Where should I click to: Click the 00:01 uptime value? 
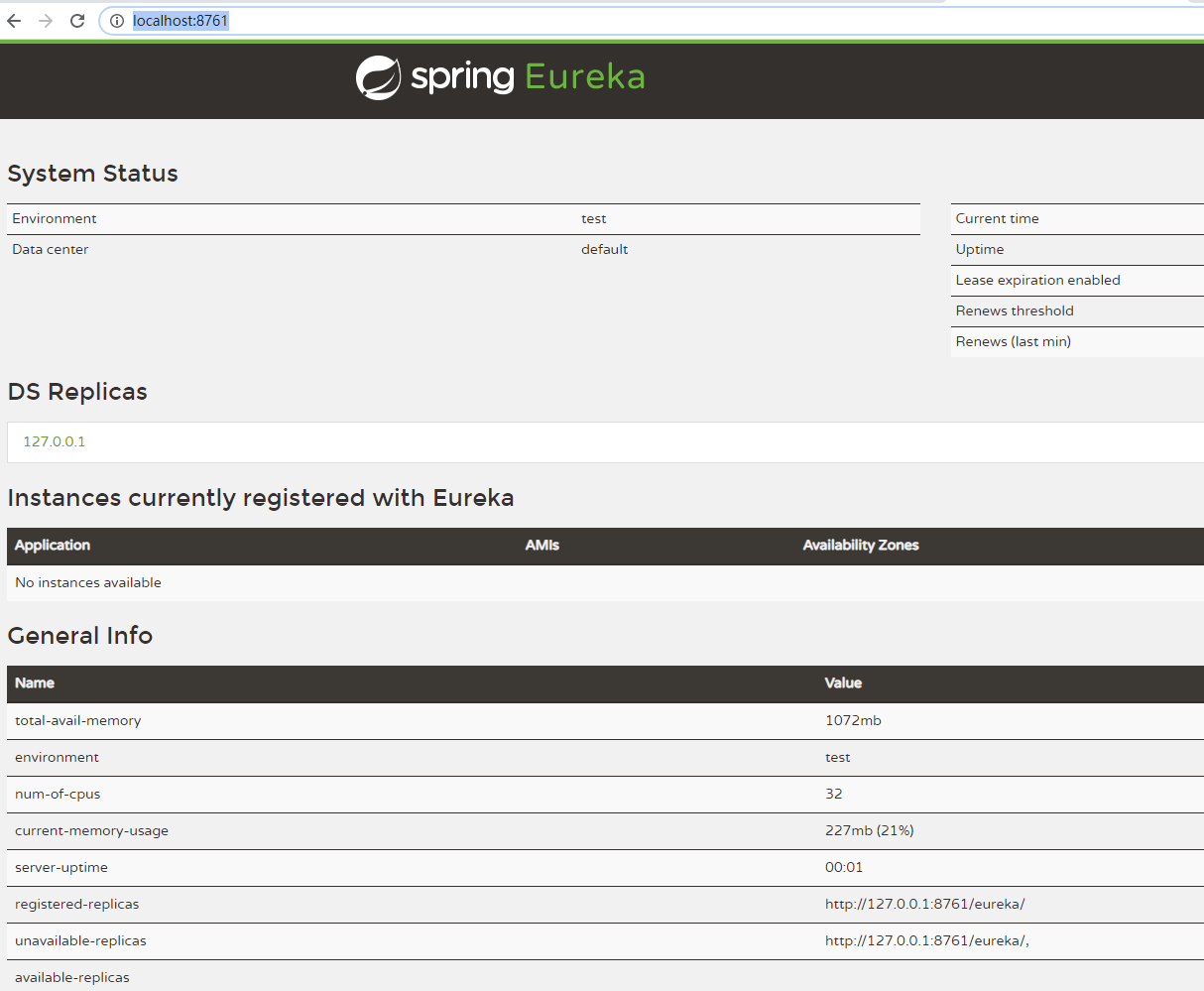tap(844, 868)
